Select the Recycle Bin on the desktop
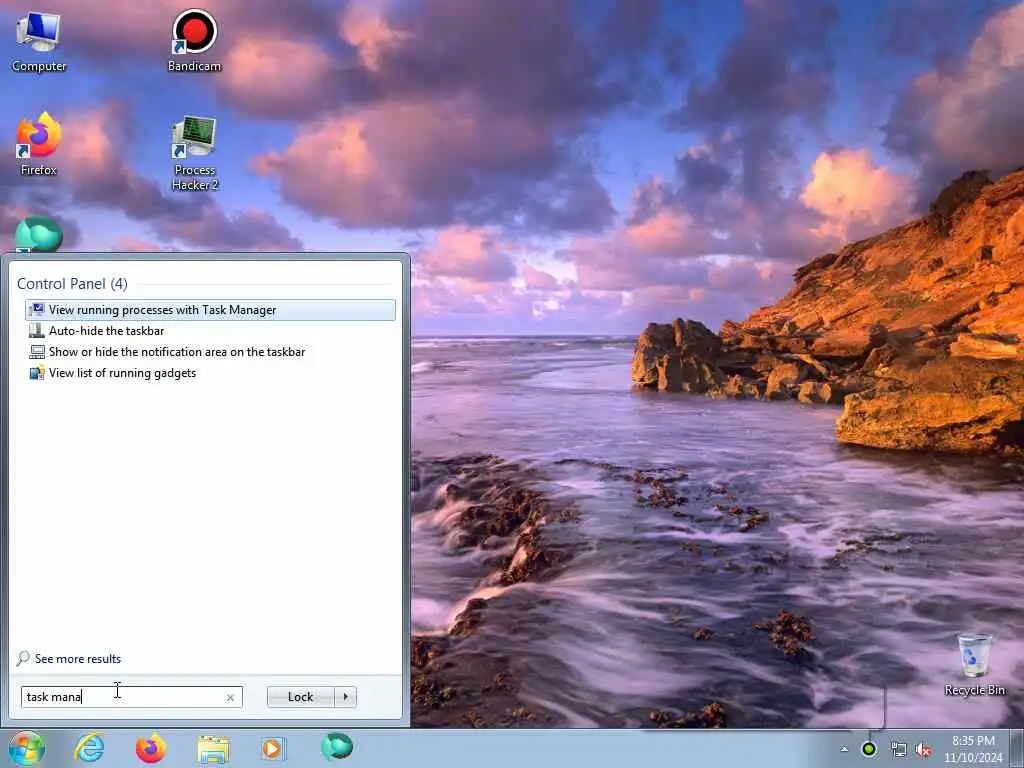Viewport: 1024px width, 768px height. pos(974,664)
